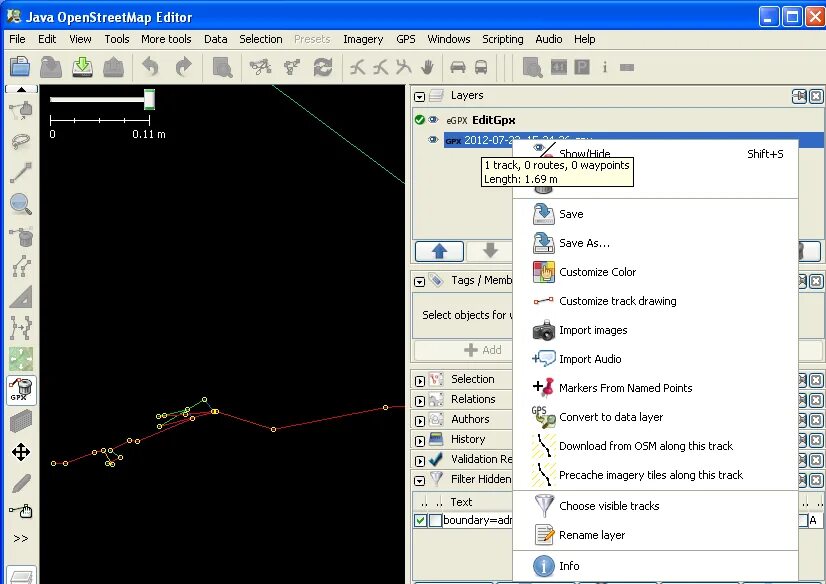Select the four-arrow move tool
826x584 pixels.
point(21,452)
